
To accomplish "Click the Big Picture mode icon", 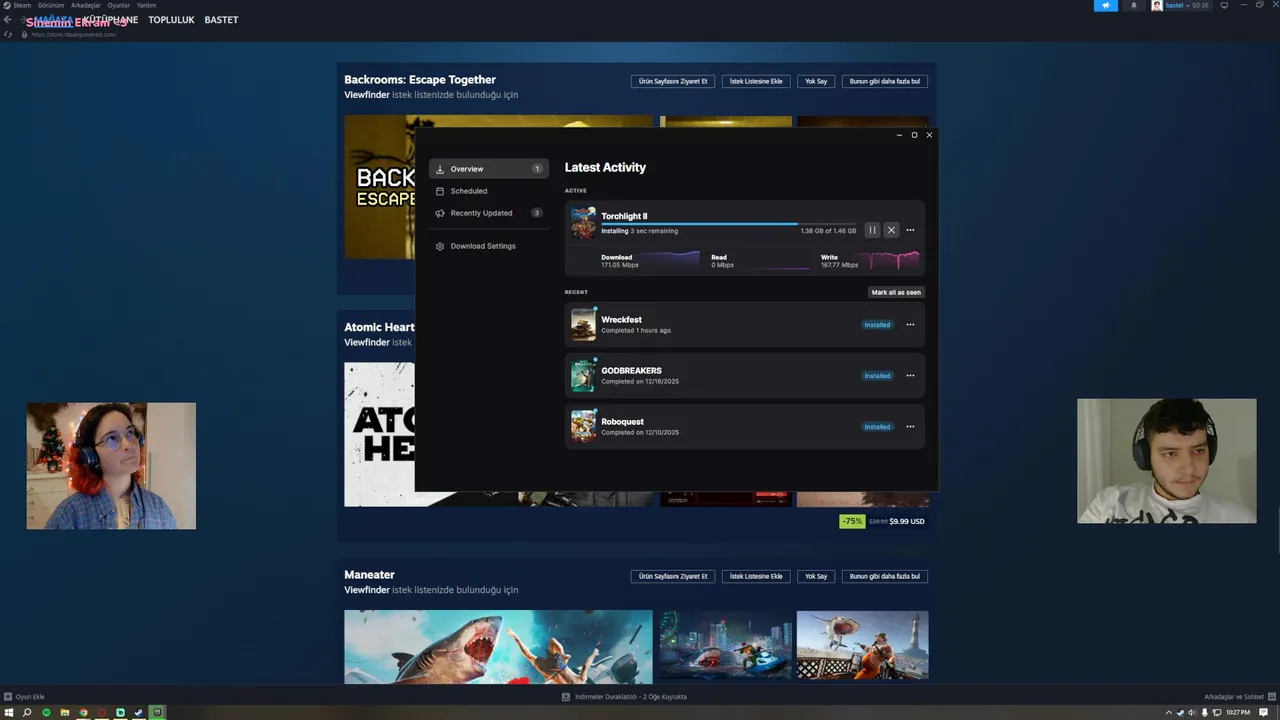I will tap(1224, 5).
